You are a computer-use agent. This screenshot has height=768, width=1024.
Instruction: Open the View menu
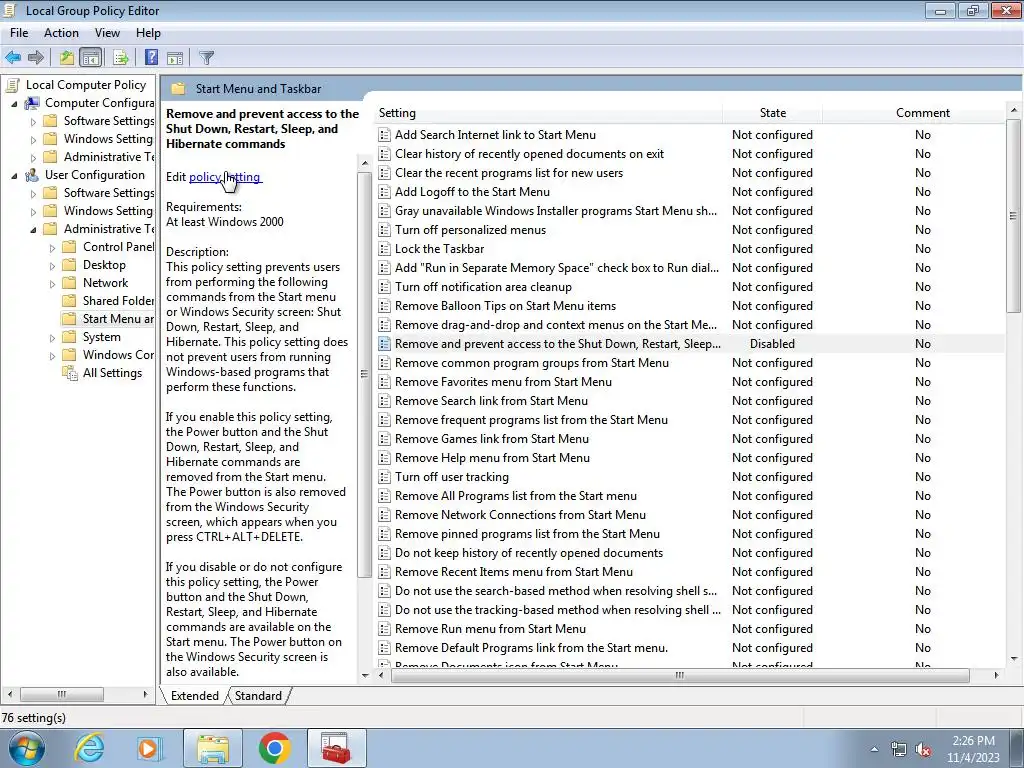pos(107,33)
